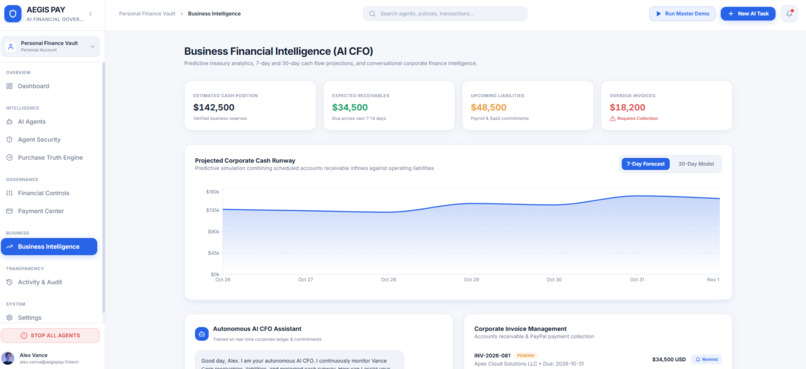This screenshot has height=369, width=806.
Task: Click the Alex Vance profile avatar
Action: pyautogui.click(x=8, y=358)
